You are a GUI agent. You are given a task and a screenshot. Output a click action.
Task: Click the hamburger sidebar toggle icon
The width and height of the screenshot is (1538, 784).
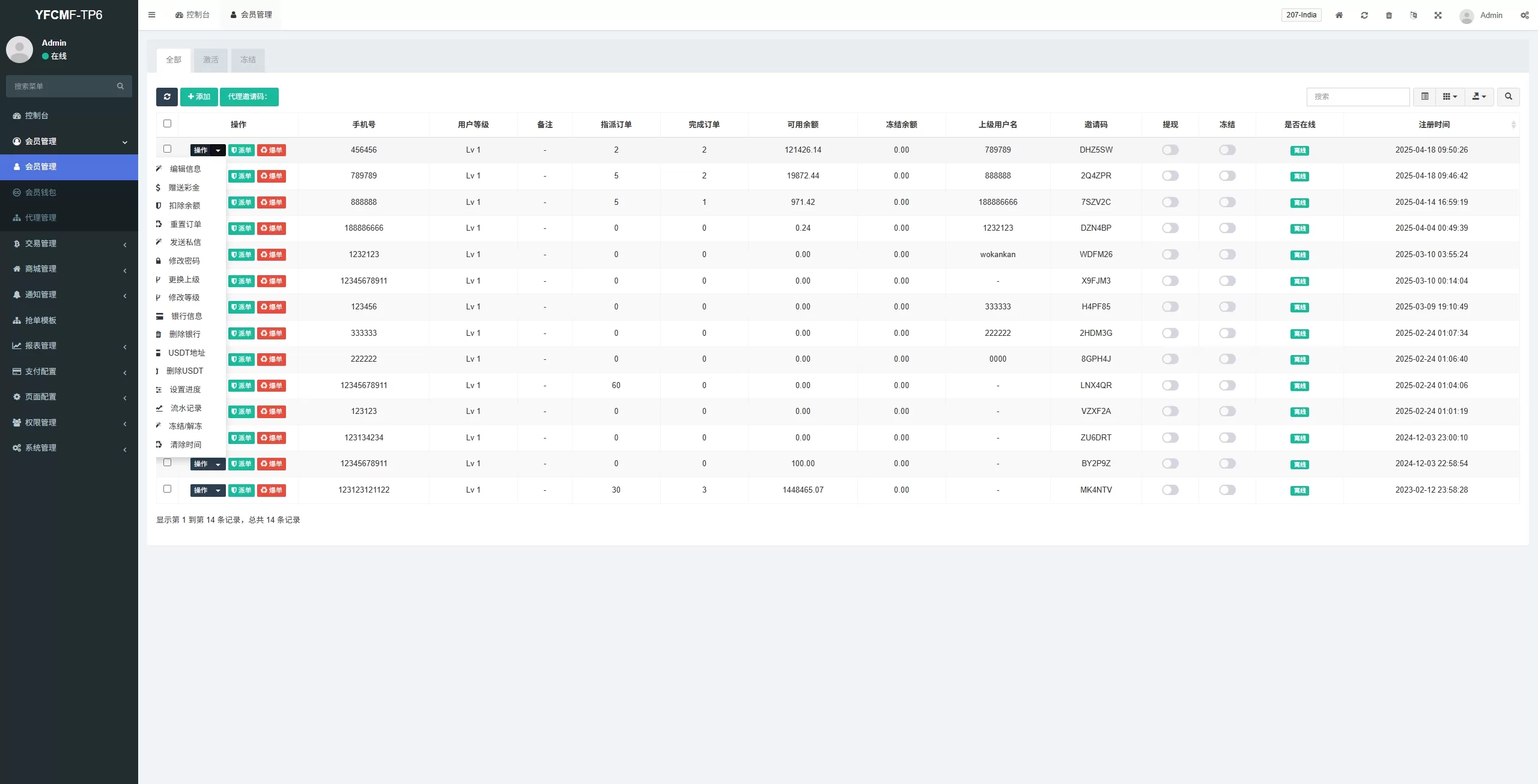coord(152,15)
